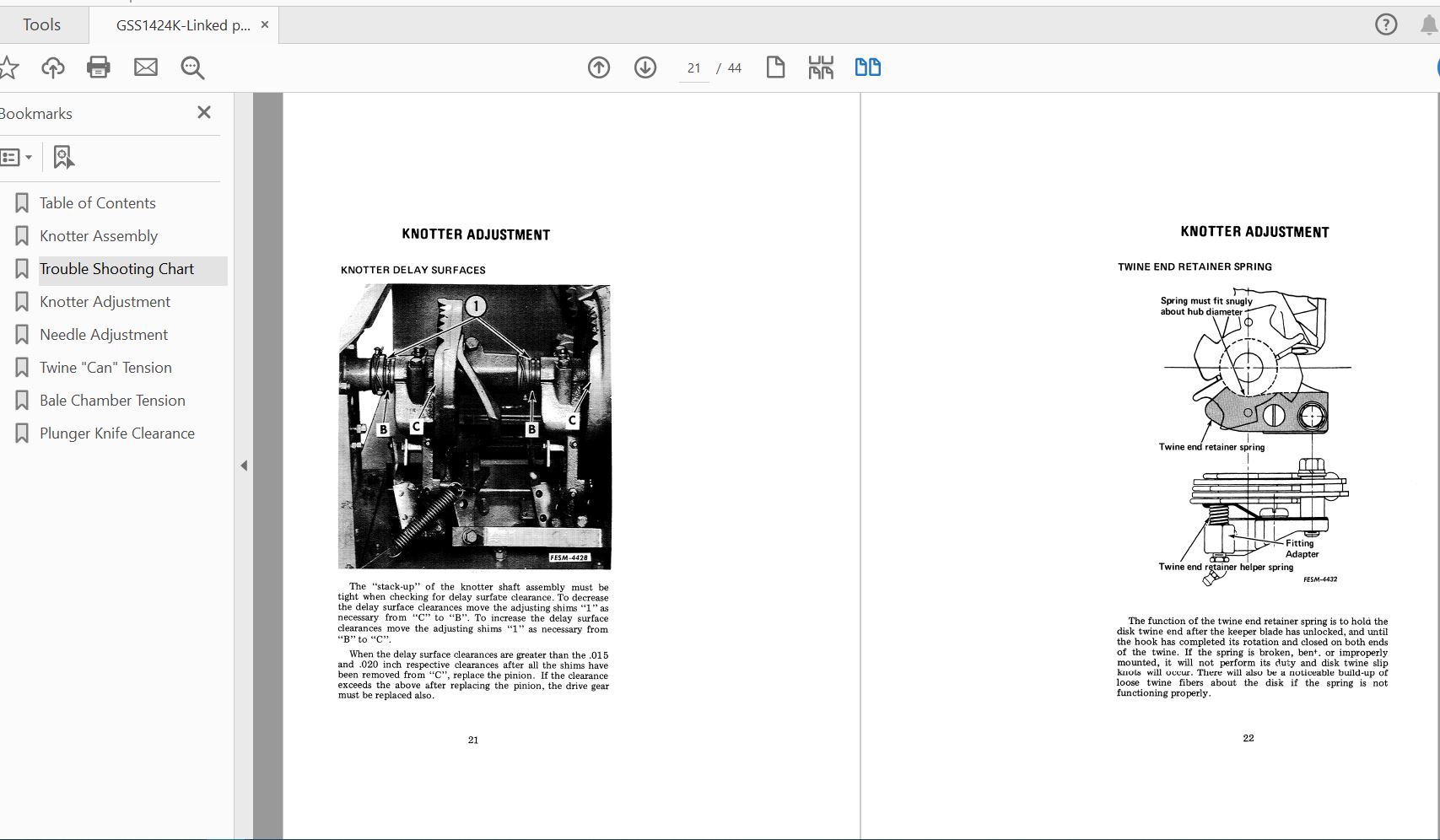Click the print icon in toolbar
1440x840 pixels.
point(99,67)
